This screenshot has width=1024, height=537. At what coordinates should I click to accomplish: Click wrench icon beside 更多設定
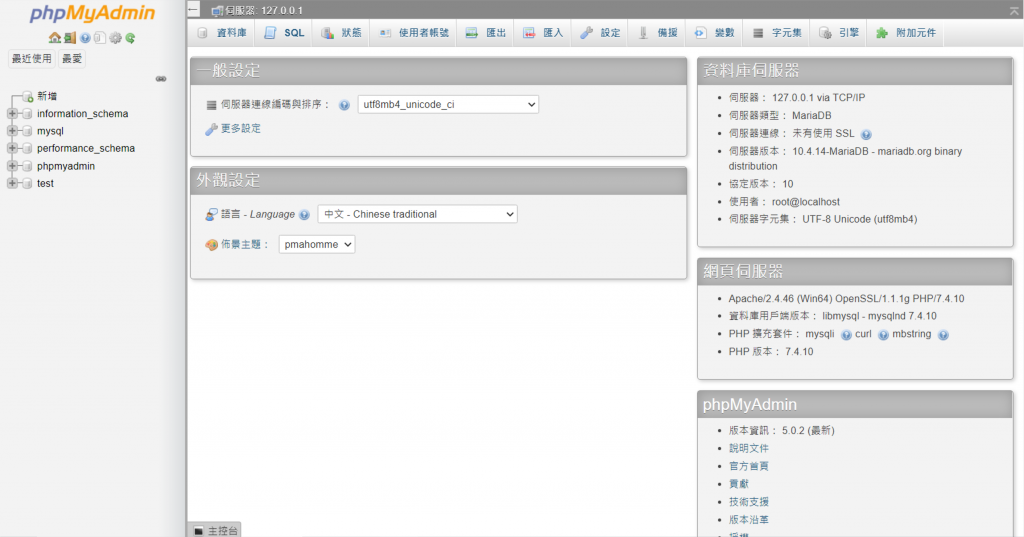(211, 129)
